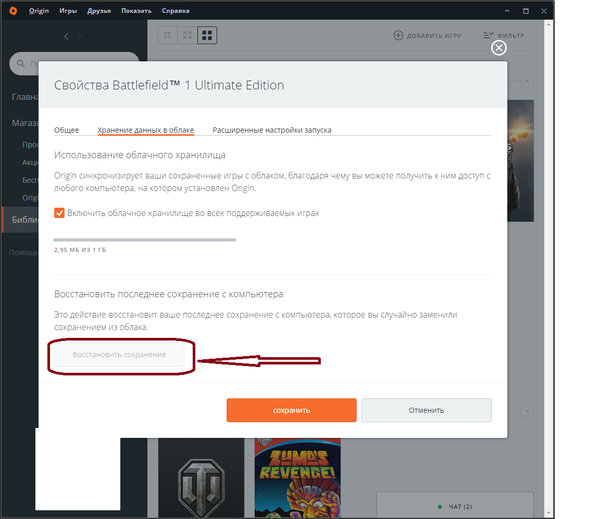600x519 pixels.
Task: Open the Чат (2) panel
Action: pyautogui.click(x=455, y=506)
